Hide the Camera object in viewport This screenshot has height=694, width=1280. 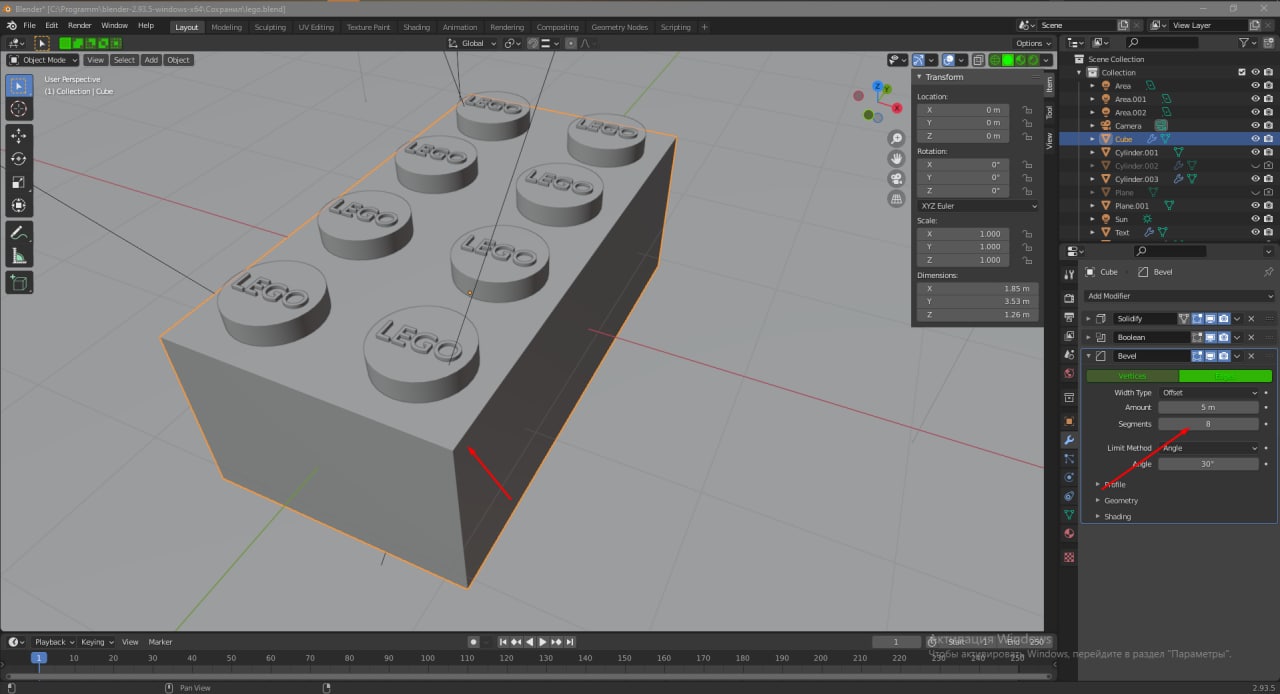tap(1255, 126)
